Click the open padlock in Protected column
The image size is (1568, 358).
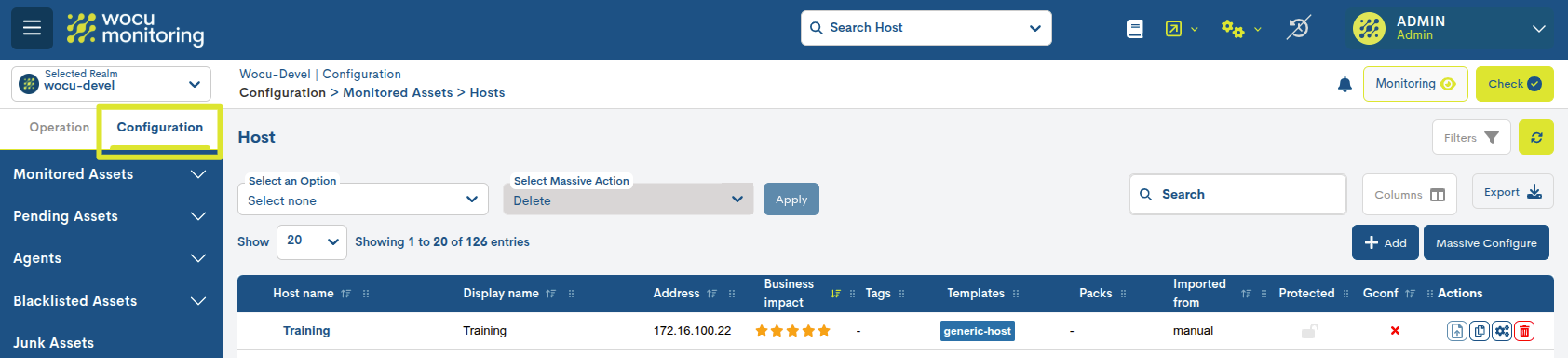(1309, 331)
